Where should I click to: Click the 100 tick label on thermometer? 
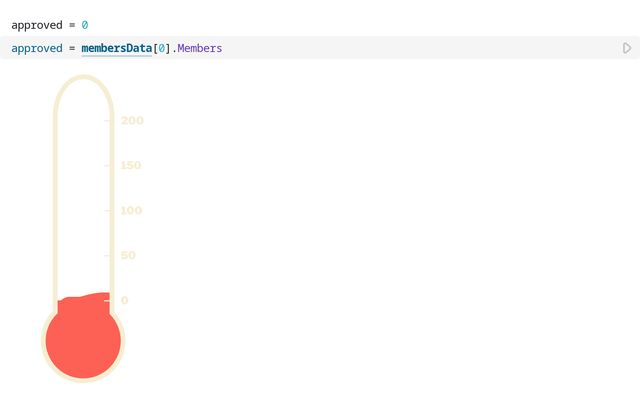(131, 211)
